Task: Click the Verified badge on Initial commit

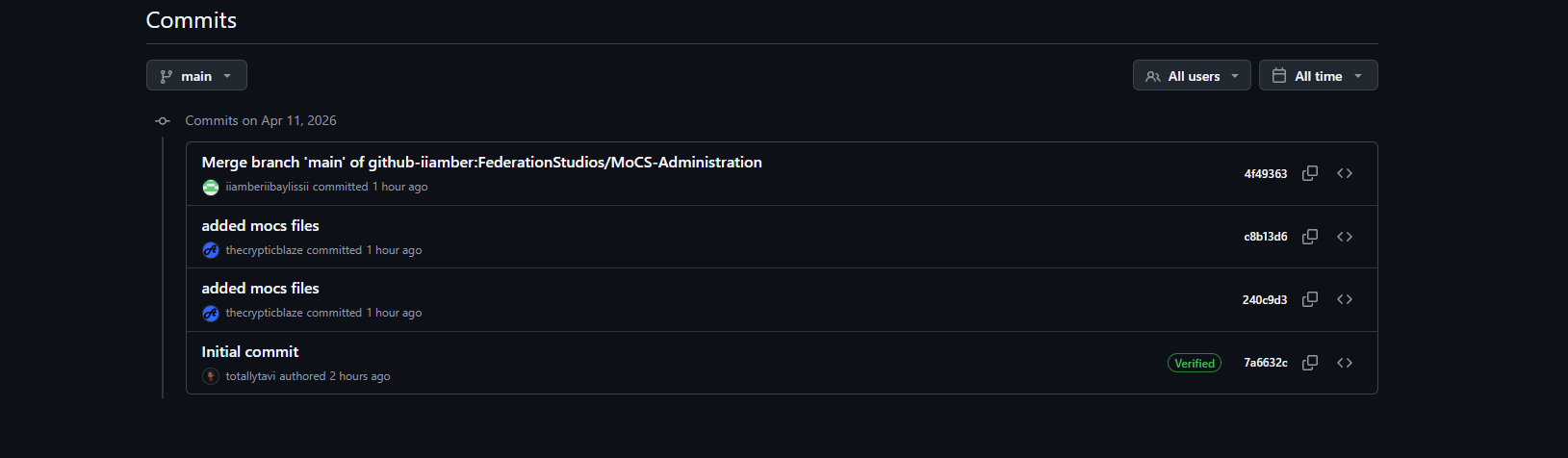Action: [1195, 364]
